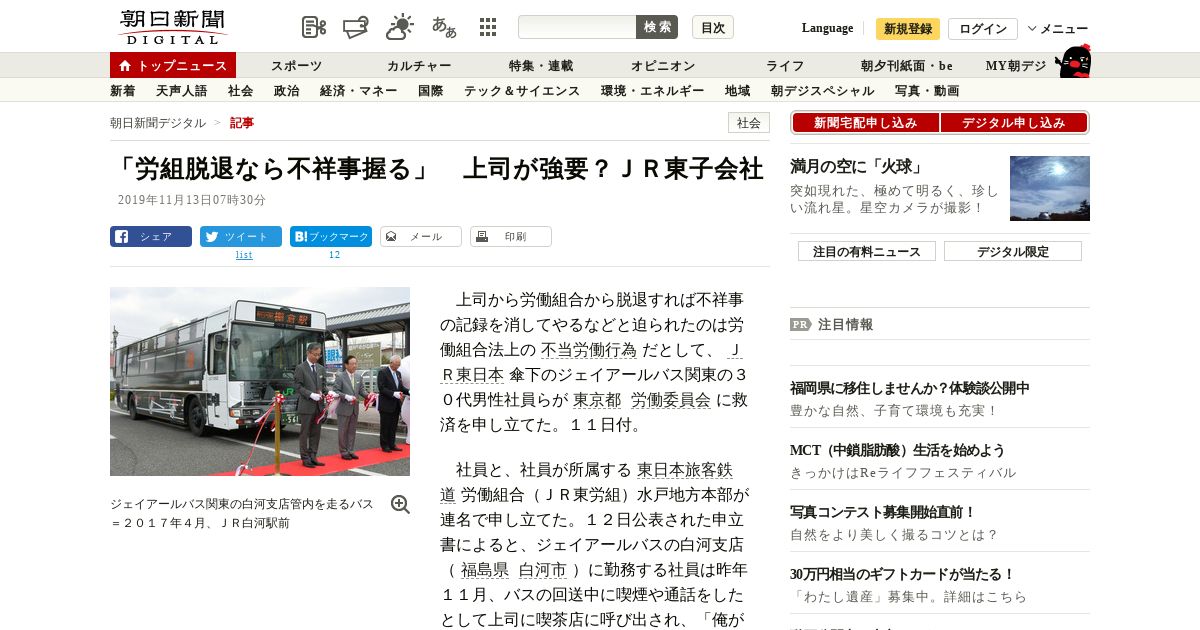Select テック&サイエンス in sub navigation
The image size is (1200, 630).
click(x=522, y=91)
